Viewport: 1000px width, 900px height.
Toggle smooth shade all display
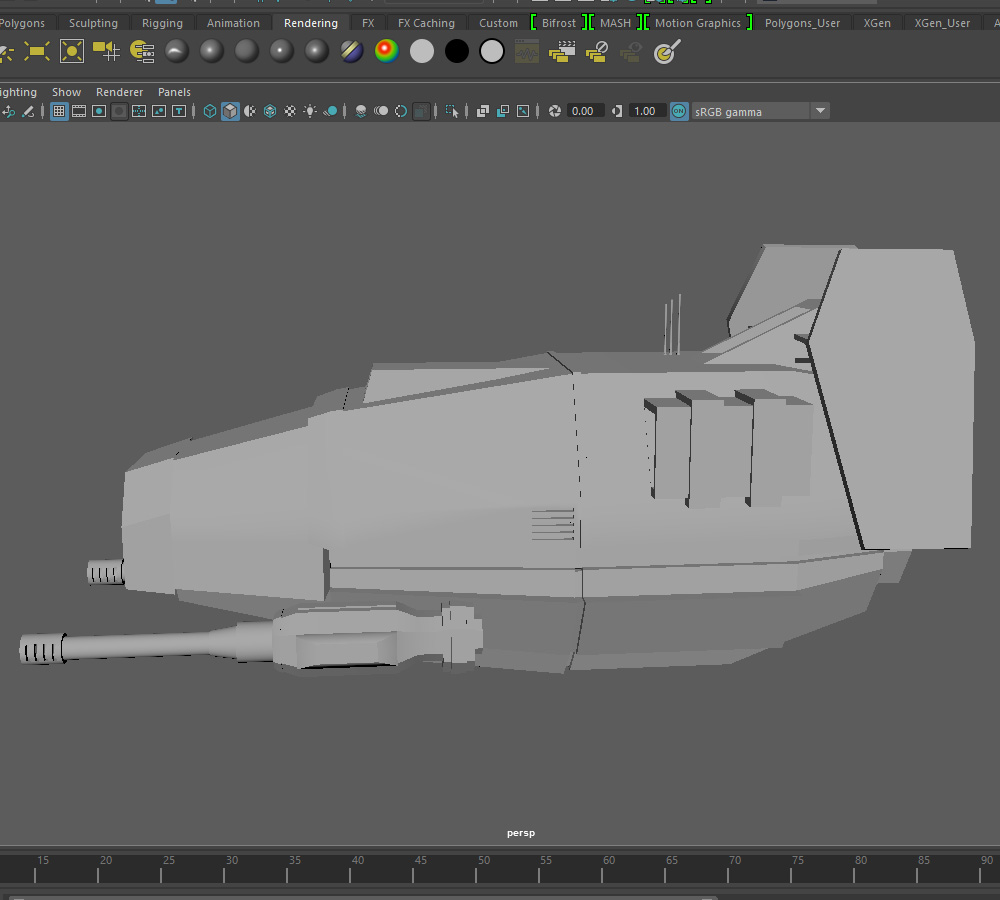230,112
